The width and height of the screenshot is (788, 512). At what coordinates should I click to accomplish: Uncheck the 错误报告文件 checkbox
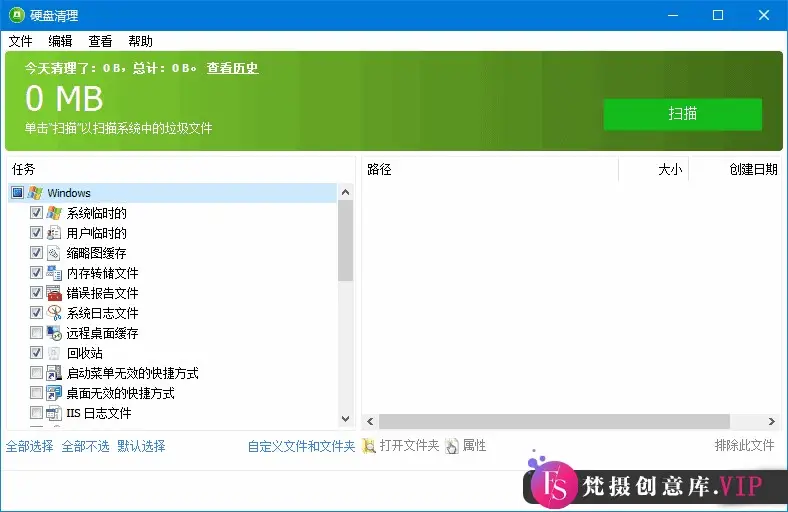point(36,292)
